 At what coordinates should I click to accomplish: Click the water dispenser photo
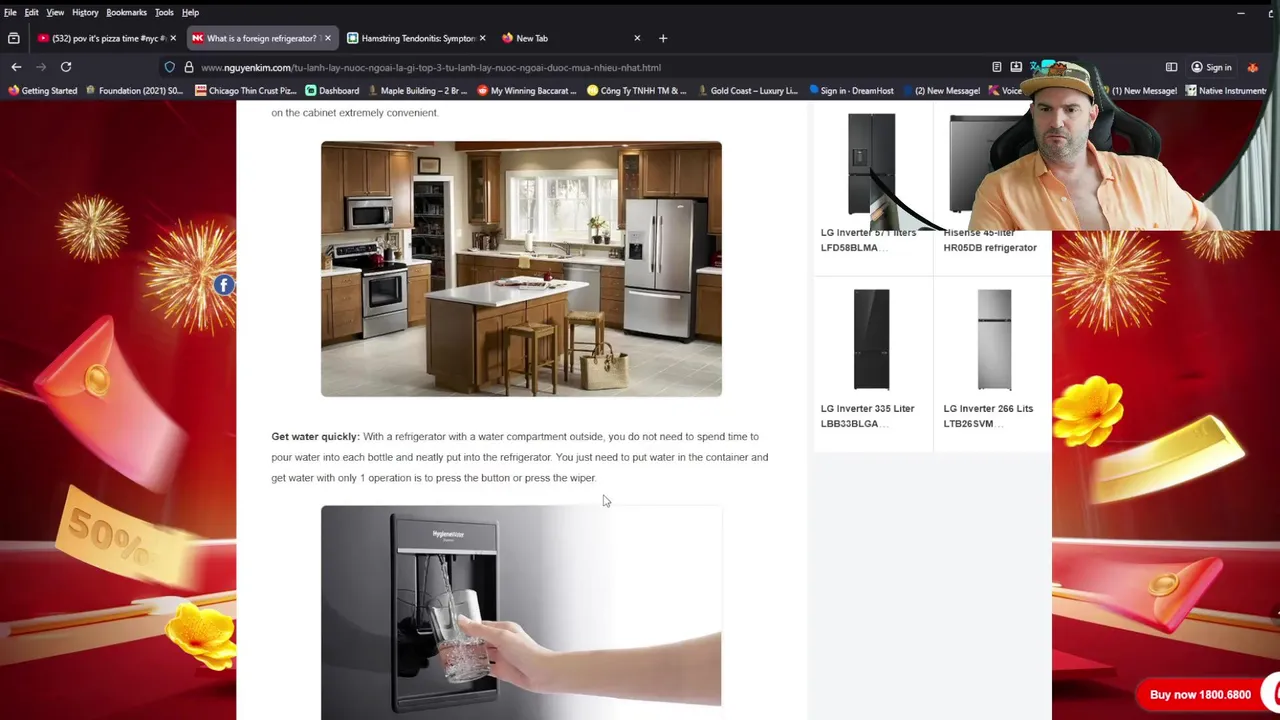pos(521,612)
